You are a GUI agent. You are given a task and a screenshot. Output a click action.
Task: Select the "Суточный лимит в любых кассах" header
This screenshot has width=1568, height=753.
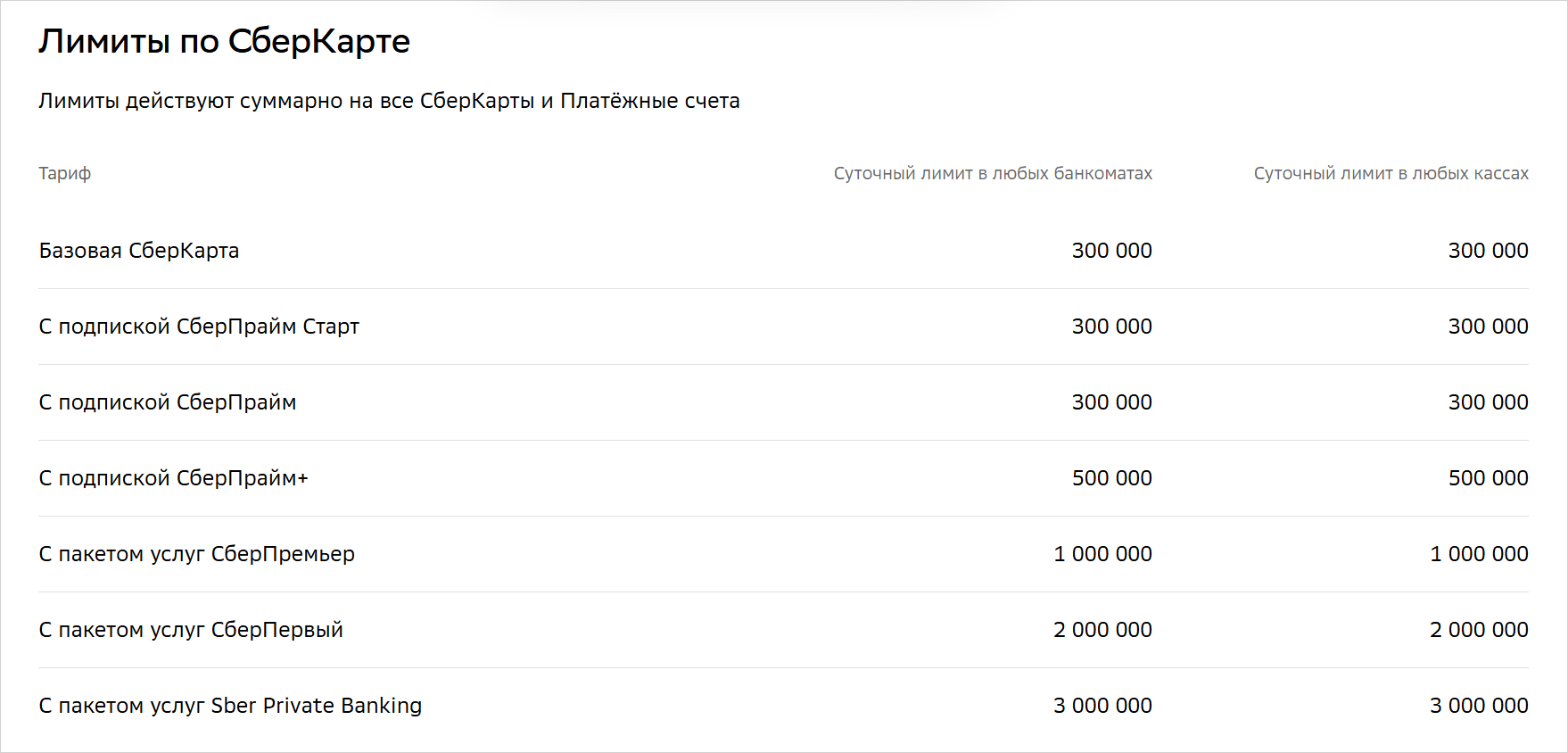click(x=1391, y=173)
